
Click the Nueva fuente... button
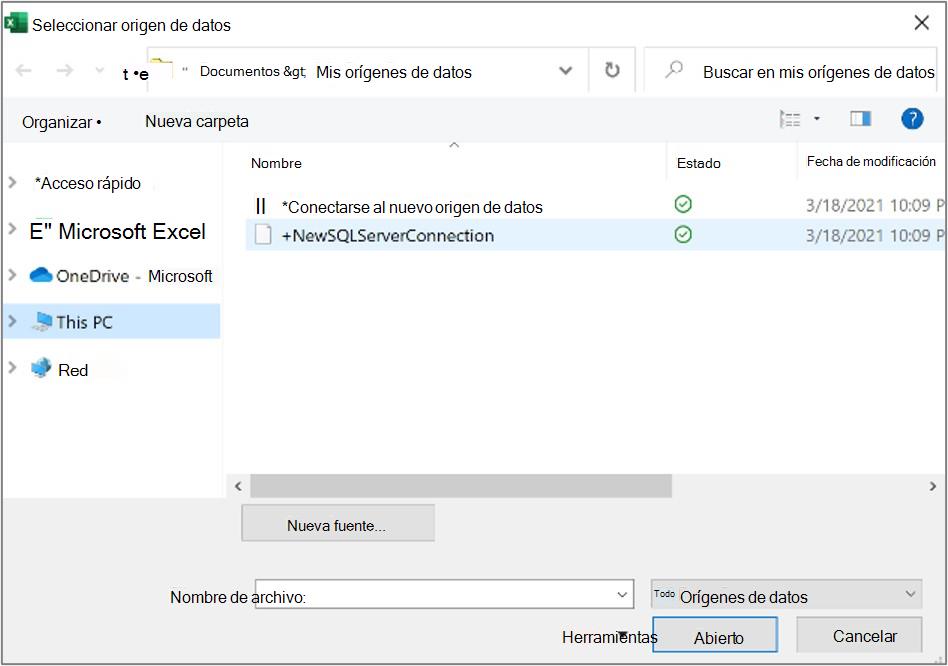338,523
